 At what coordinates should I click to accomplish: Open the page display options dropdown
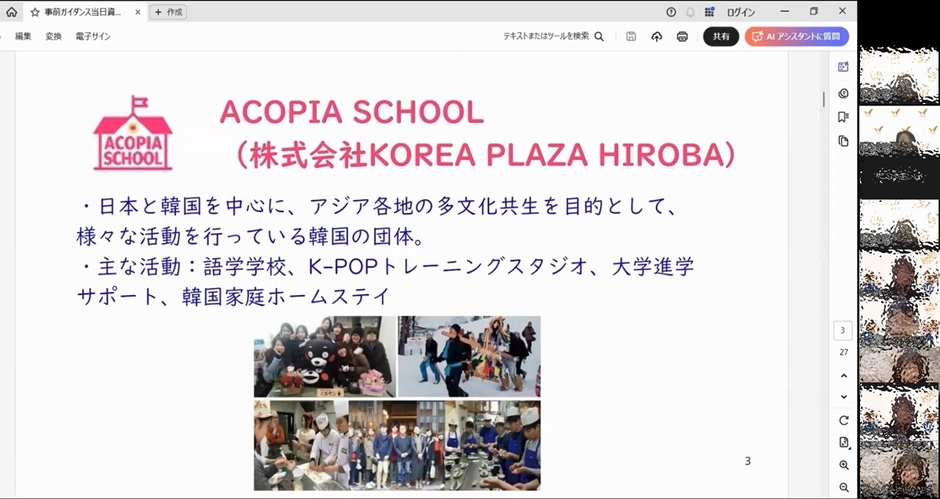click(x=844, y=443)
